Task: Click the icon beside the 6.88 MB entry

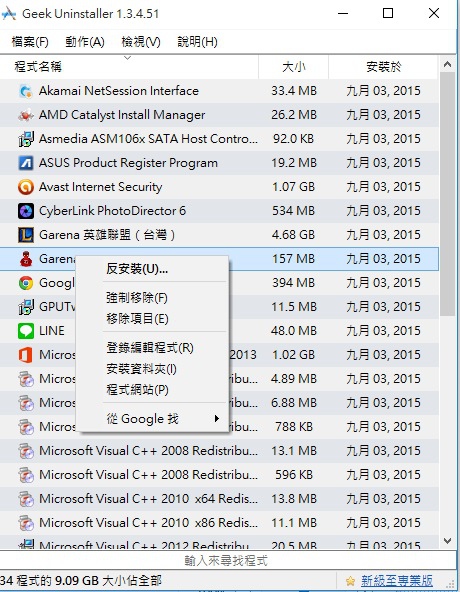Action: pos(26,403)
